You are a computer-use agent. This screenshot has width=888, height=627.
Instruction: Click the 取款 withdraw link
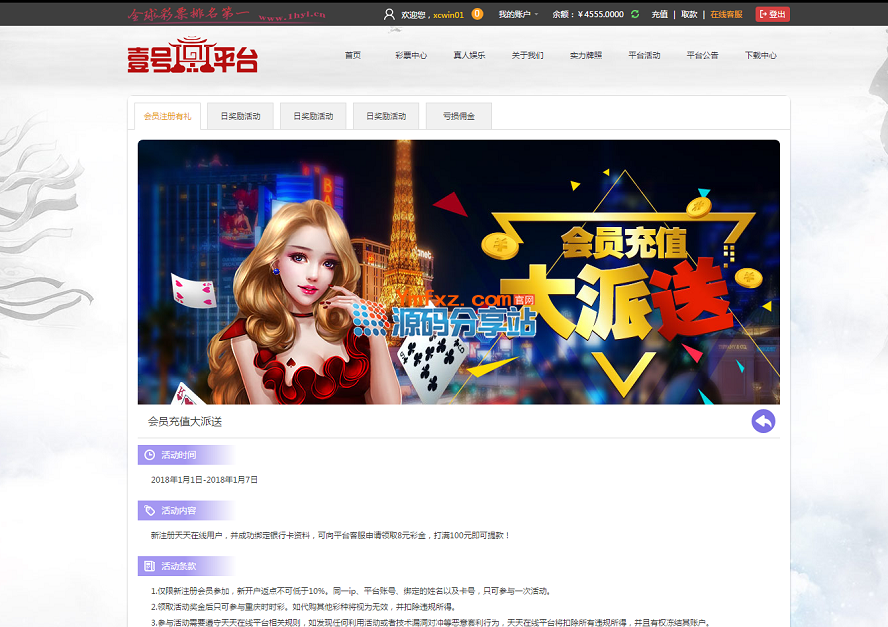click(689, 14)
